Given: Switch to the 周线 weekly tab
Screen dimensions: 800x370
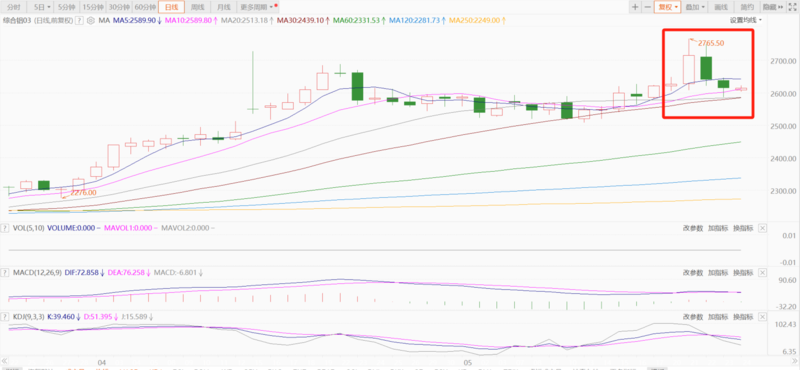Looking at the screenshot, I should point(197,7).
